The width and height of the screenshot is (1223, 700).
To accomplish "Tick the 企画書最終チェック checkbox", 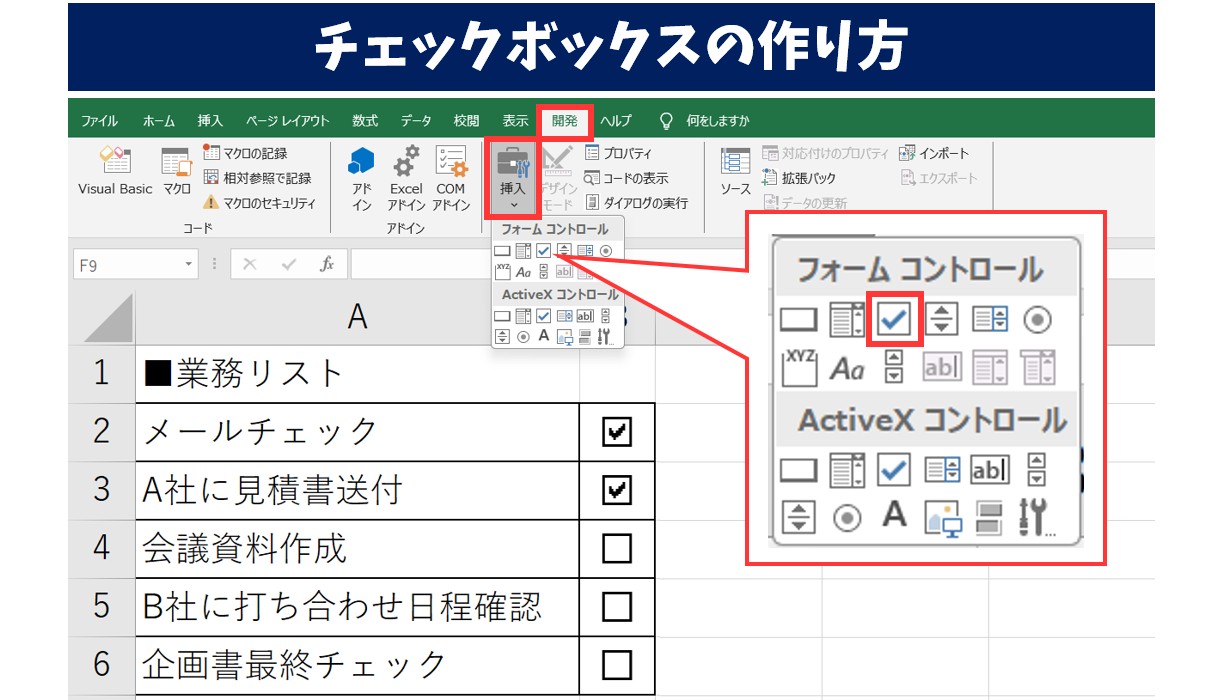I will click(x=617, y=664).
